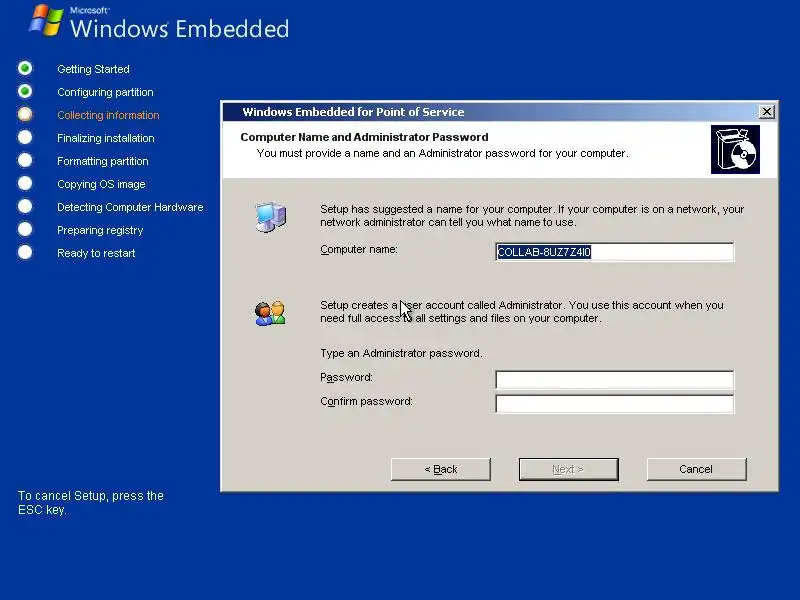Click the Computer name field label

[359, 249]
